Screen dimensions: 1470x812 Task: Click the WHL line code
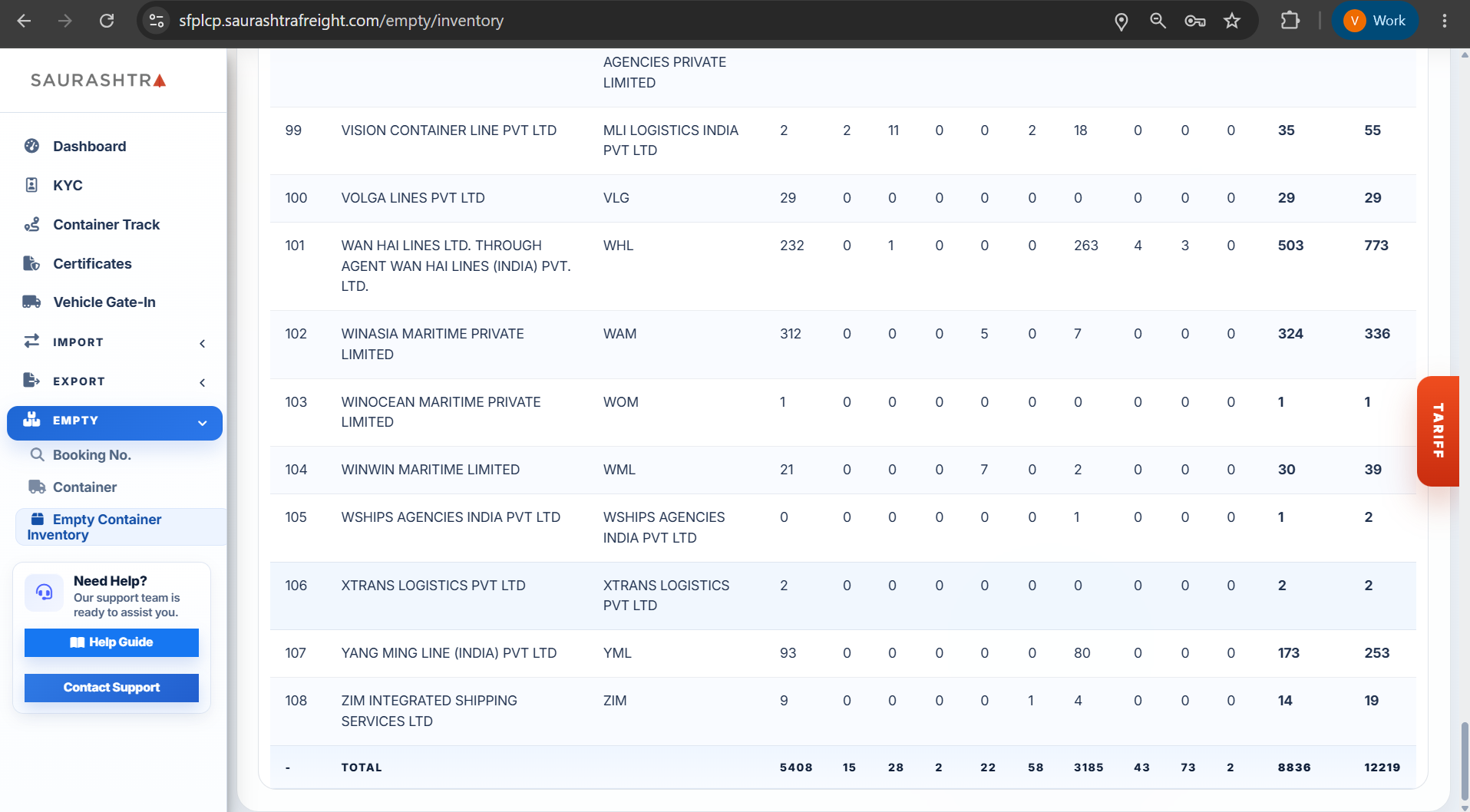619,246
